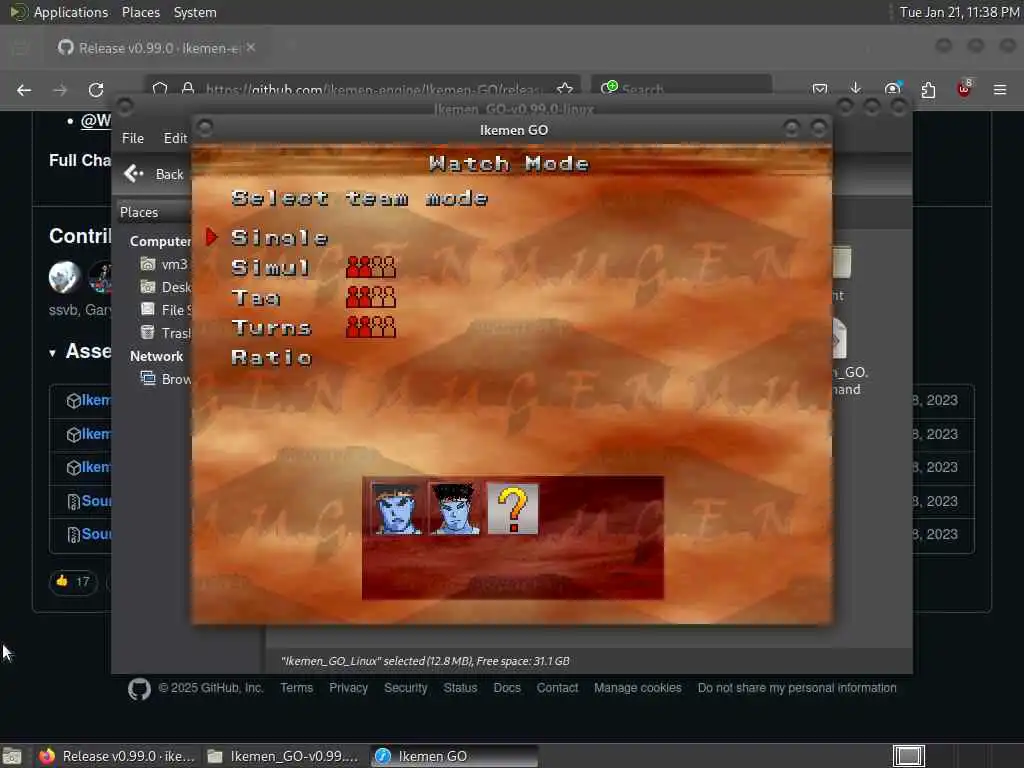The height and width of the screenshot is (768, 1024).
Task: Open Trash in file manager sidebar
Action: [166, 332]
